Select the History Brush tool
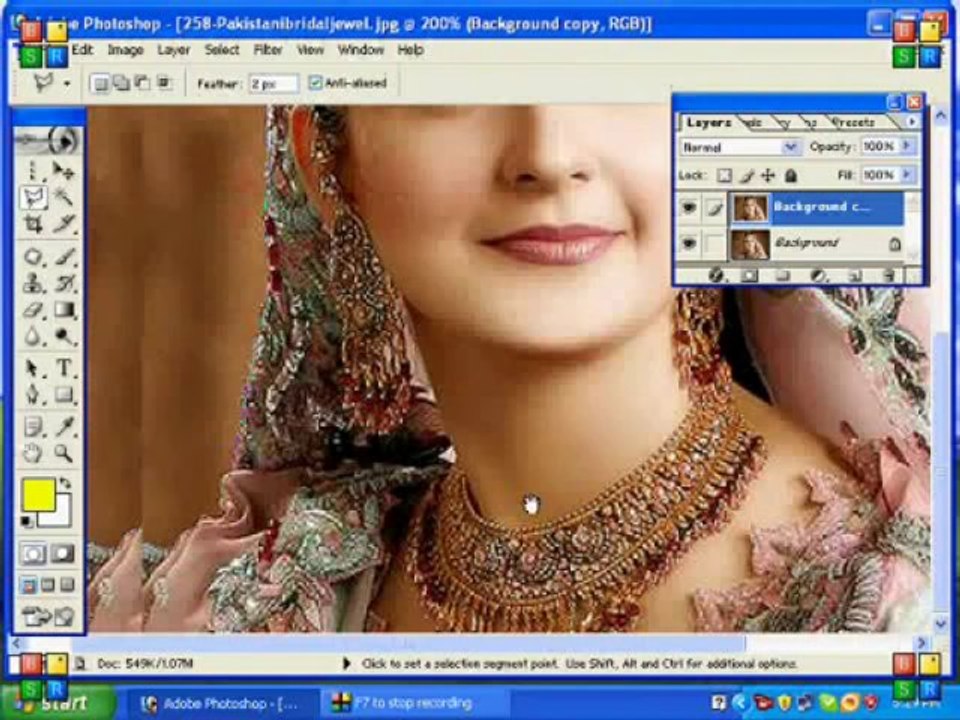 (x=64, y=283)
